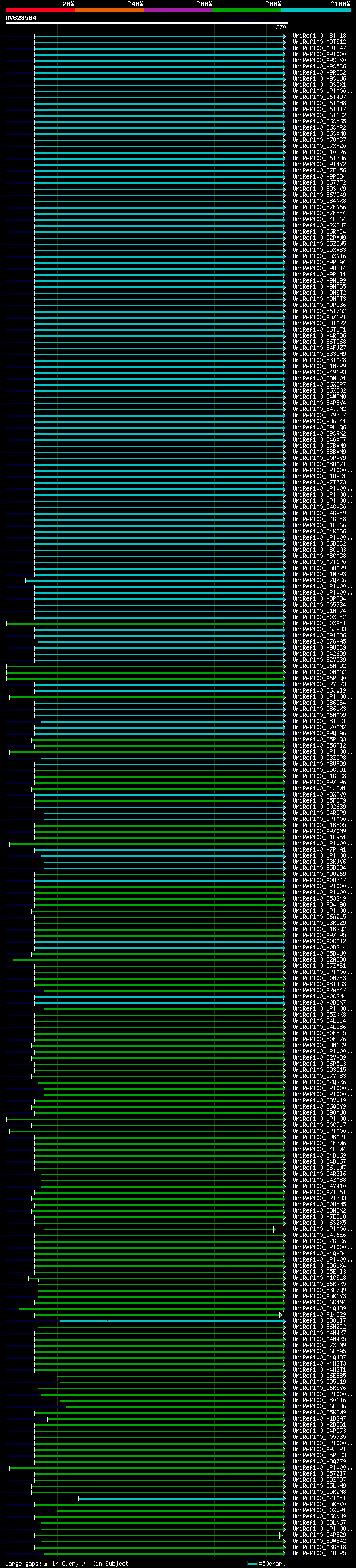Select the orange ~40% identity legend segment

(109, 10)
